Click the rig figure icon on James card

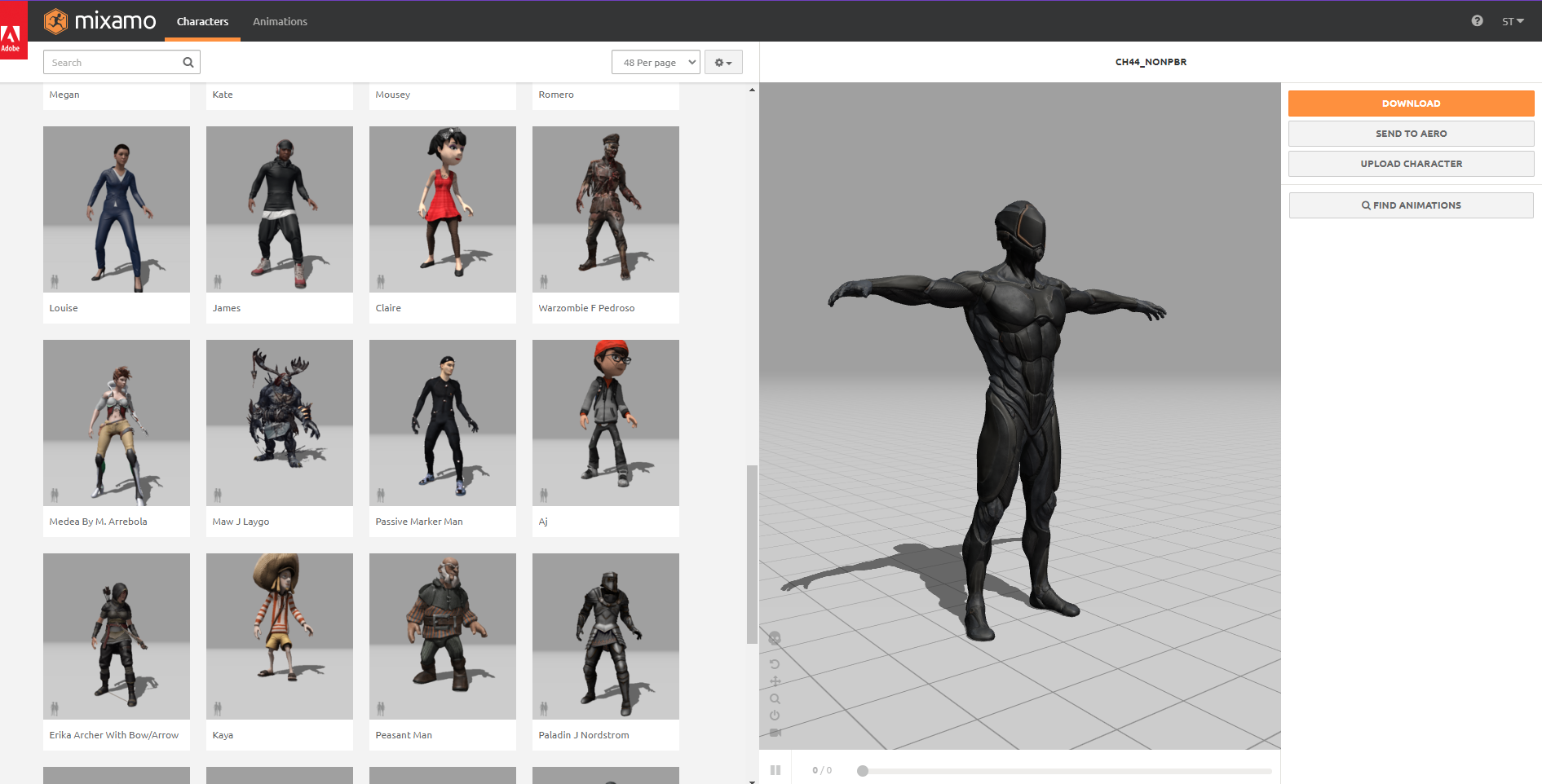point(218,282)
